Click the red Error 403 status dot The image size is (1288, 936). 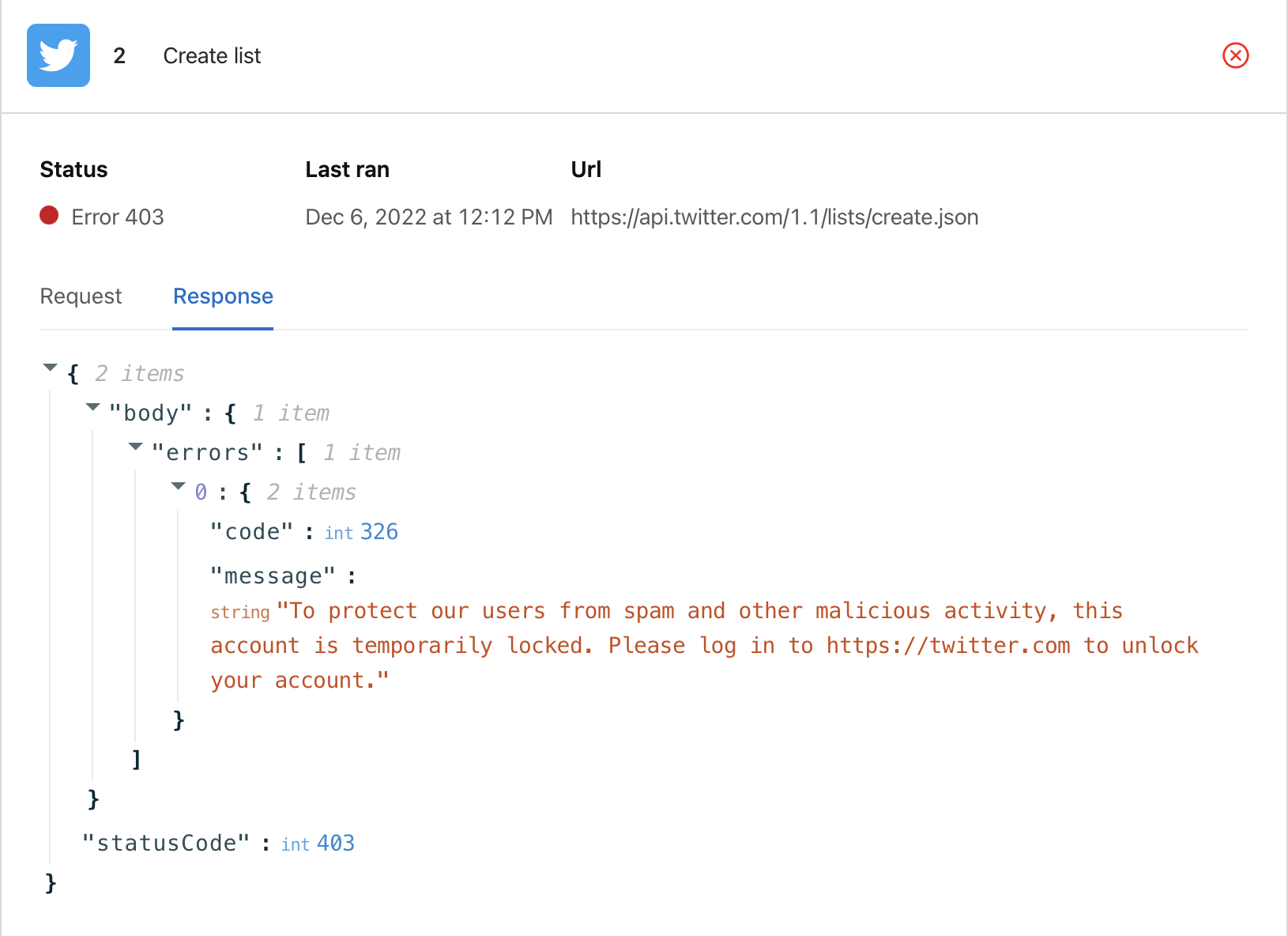pos(49,216)
